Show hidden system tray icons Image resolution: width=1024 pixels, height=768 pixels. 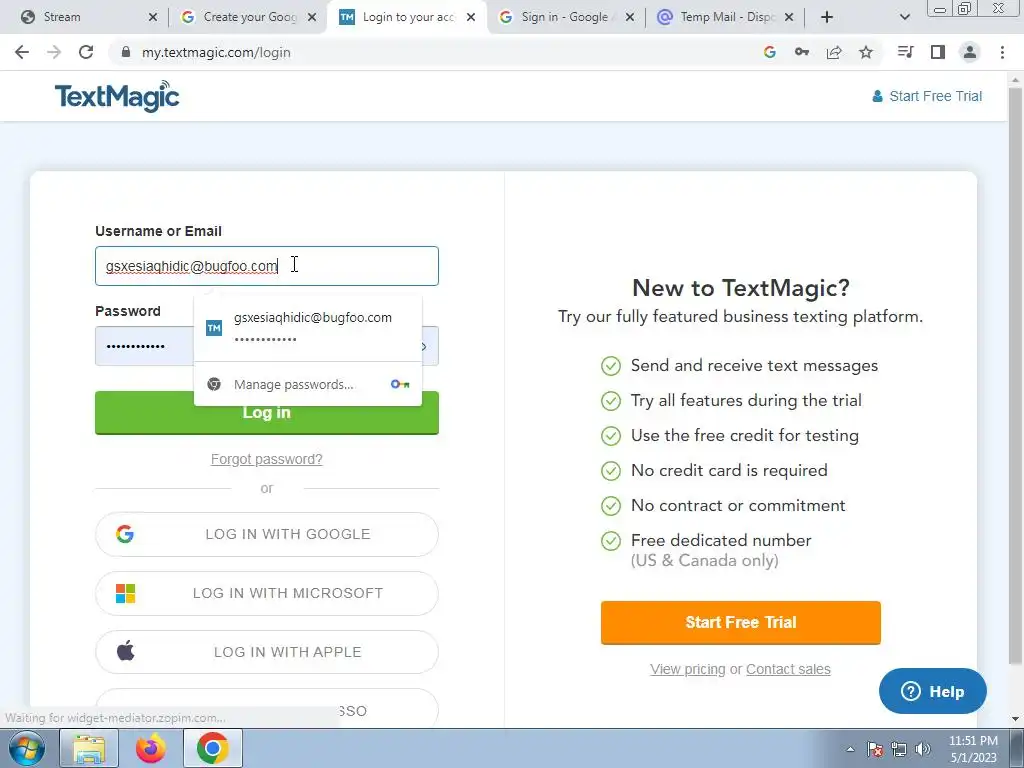click(x=850, y=749)
